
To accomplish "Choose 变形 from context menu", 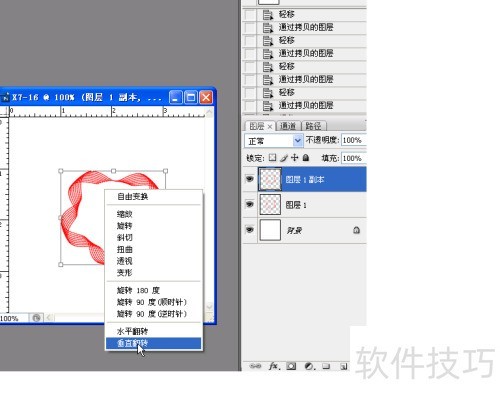I will pyautogui.click(x=154, y=272).
